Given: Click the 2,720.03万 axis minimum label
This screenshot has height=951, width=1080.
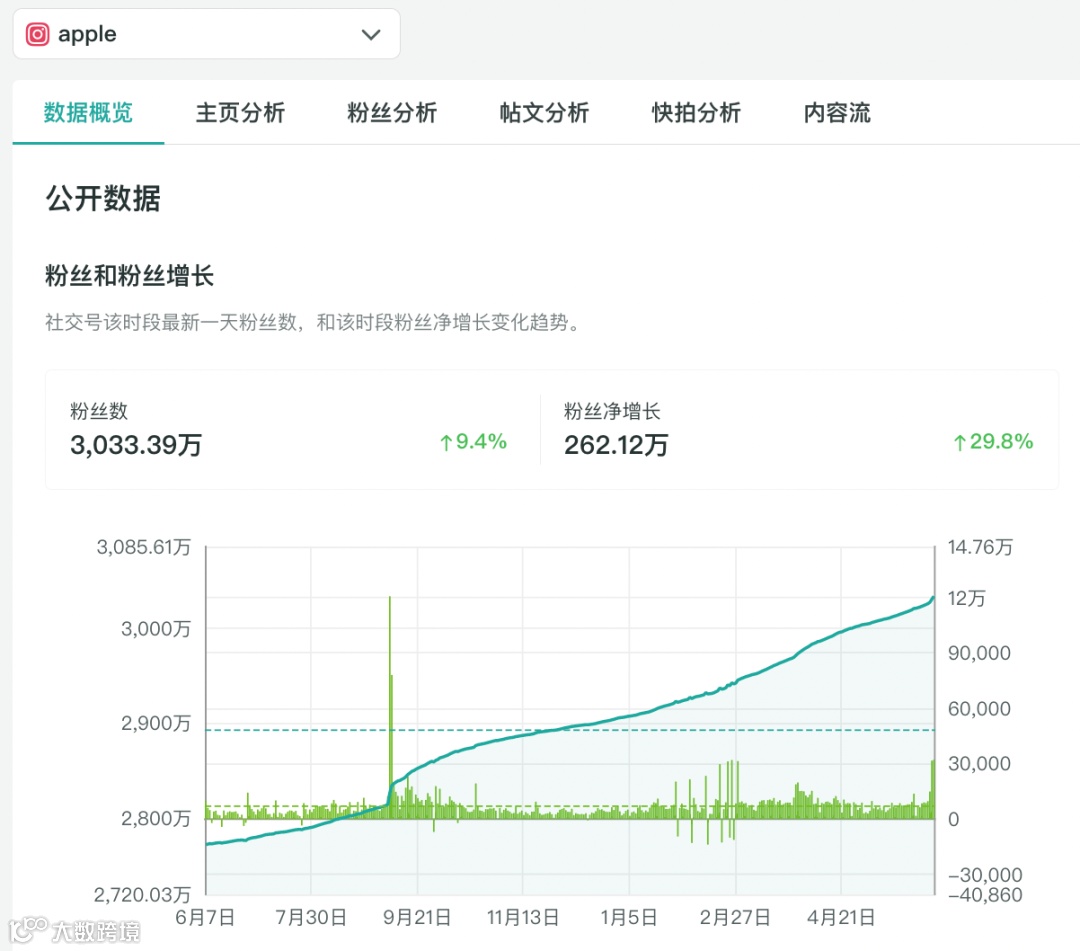Looking at the screenshot, I should coord(142,895).
